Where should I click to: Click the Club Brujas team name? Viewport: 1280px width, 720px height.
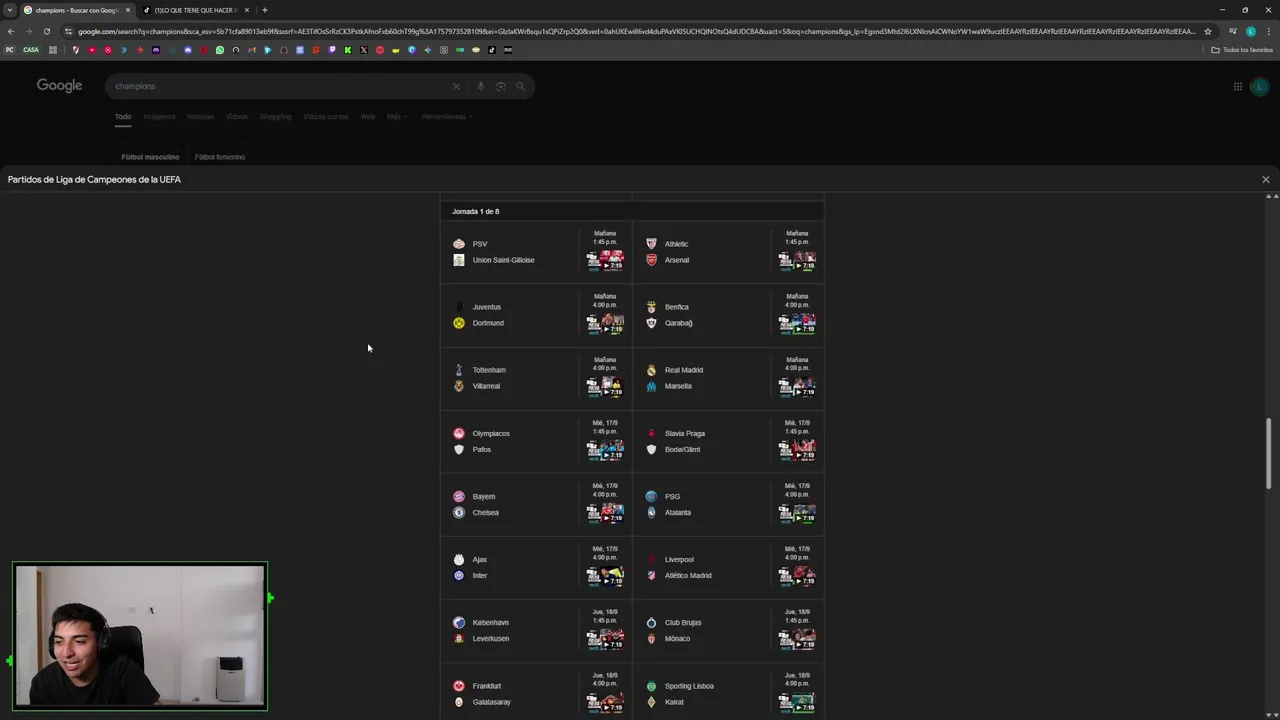[683, 623]
